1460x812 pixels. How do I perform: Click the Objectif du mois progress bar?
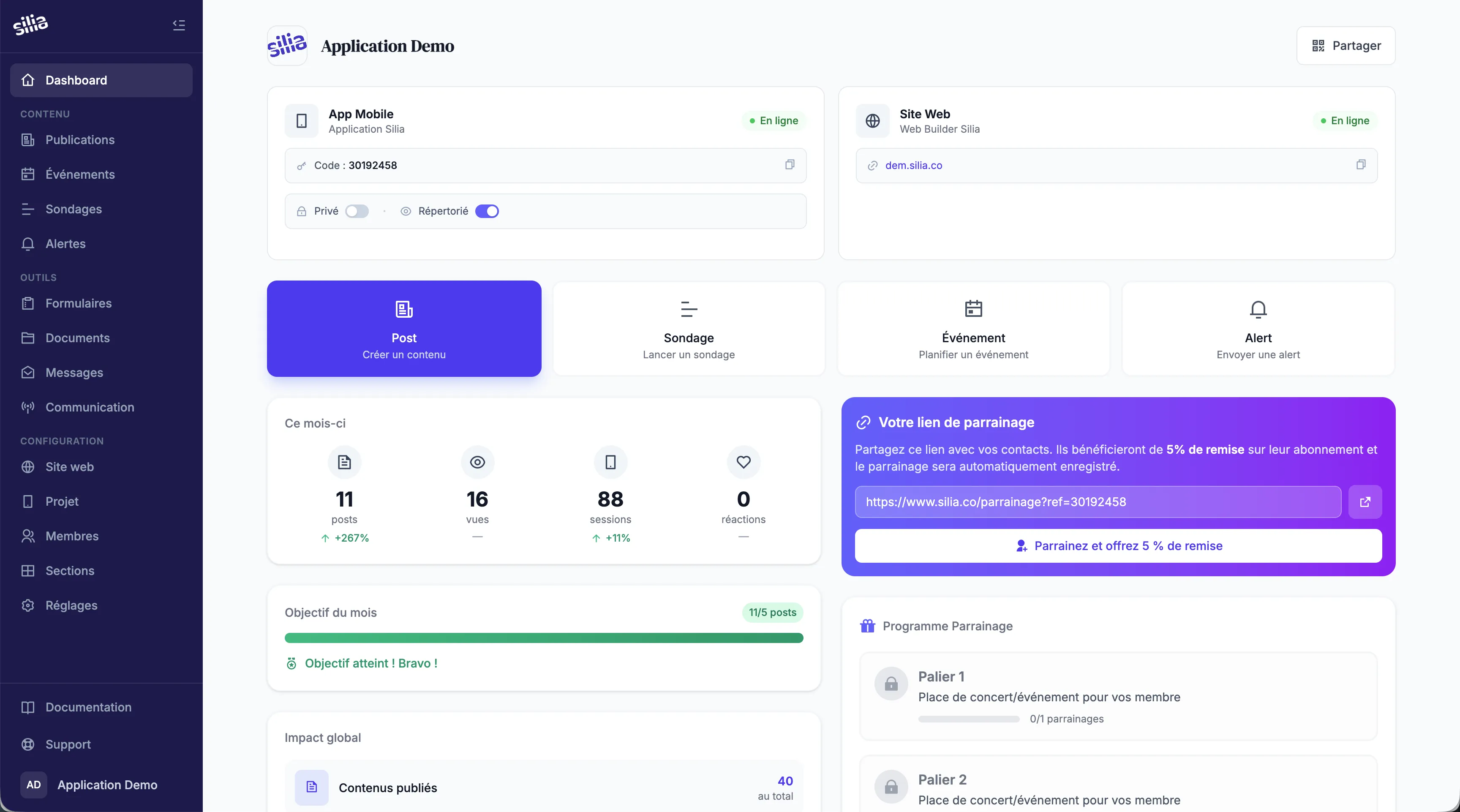544,638
